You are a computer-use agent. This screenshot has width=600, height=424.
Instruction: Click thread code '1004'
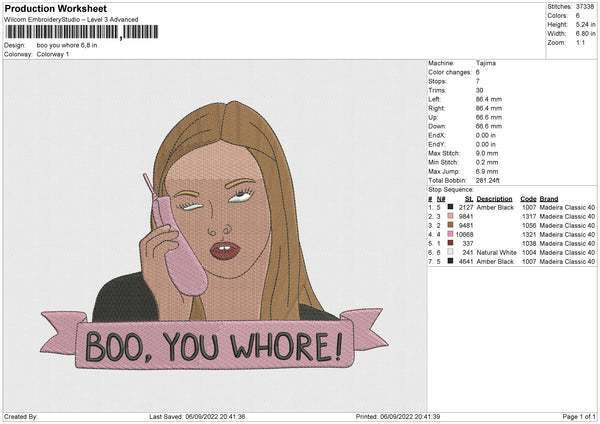coord(529,252)
